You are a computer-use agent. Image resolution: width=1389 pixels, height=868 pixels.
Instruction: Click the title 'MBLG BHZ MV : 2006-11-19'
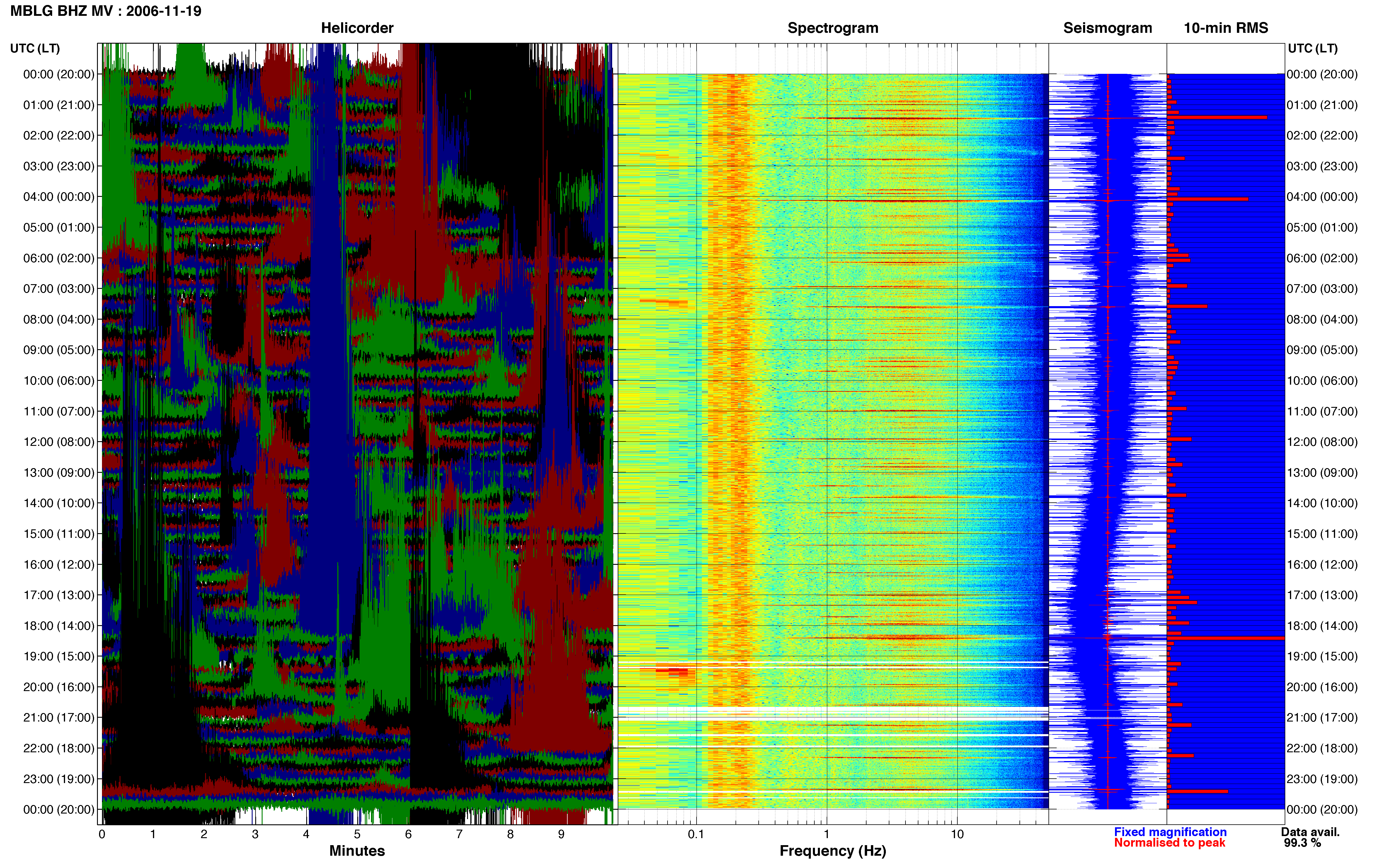pos(106,11)
